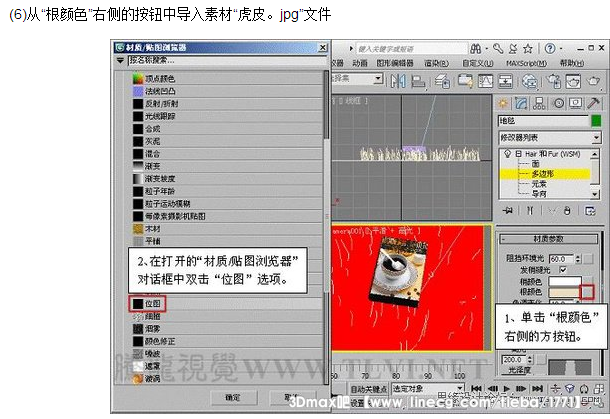Open the Layer Manager toolbar icon

click(x=442, y=81)
